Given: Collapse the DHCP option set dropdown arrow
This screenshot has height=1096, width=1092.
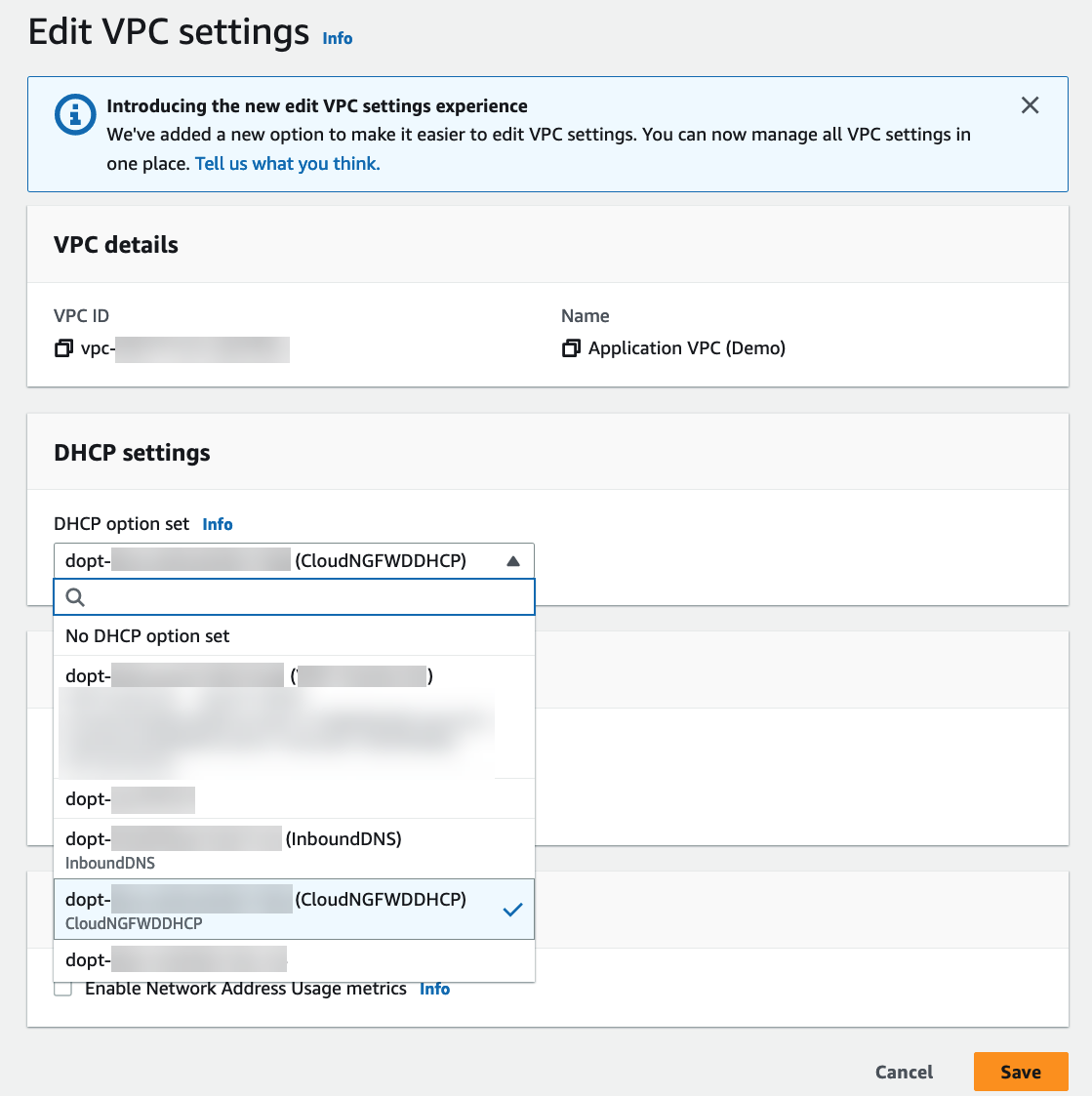Looking at the screenshot, I should (x=513, y=561).
